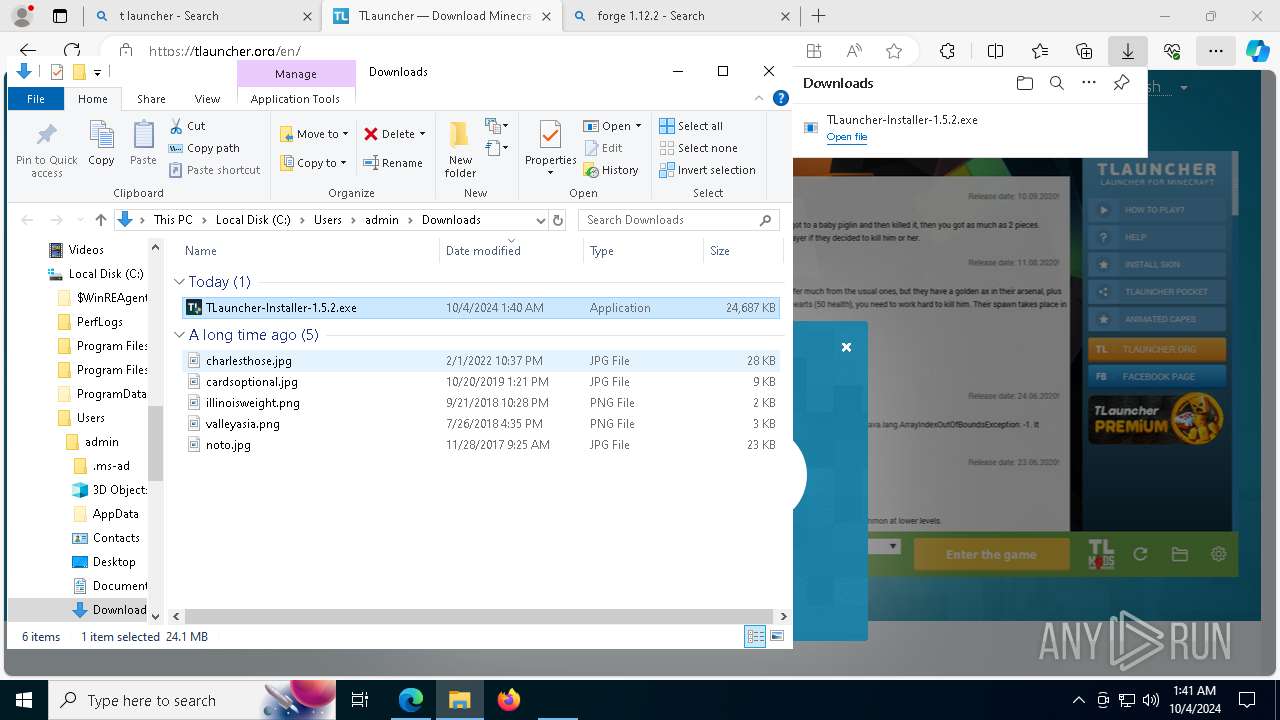Open Firefox from taskbar
This screenshot has width=1280, height=720.
click(x=509, y=700)
